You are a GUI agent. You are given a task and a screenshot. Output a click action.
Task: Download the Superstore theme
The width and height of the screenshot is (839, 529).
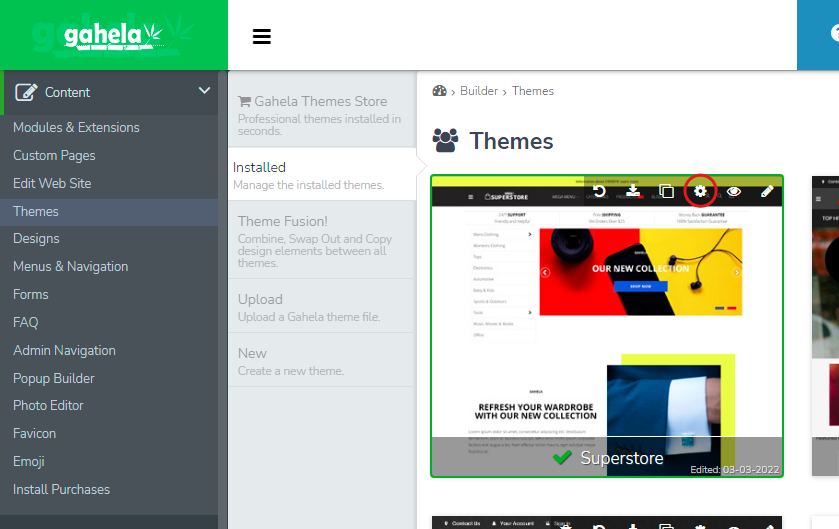[633, 191]
